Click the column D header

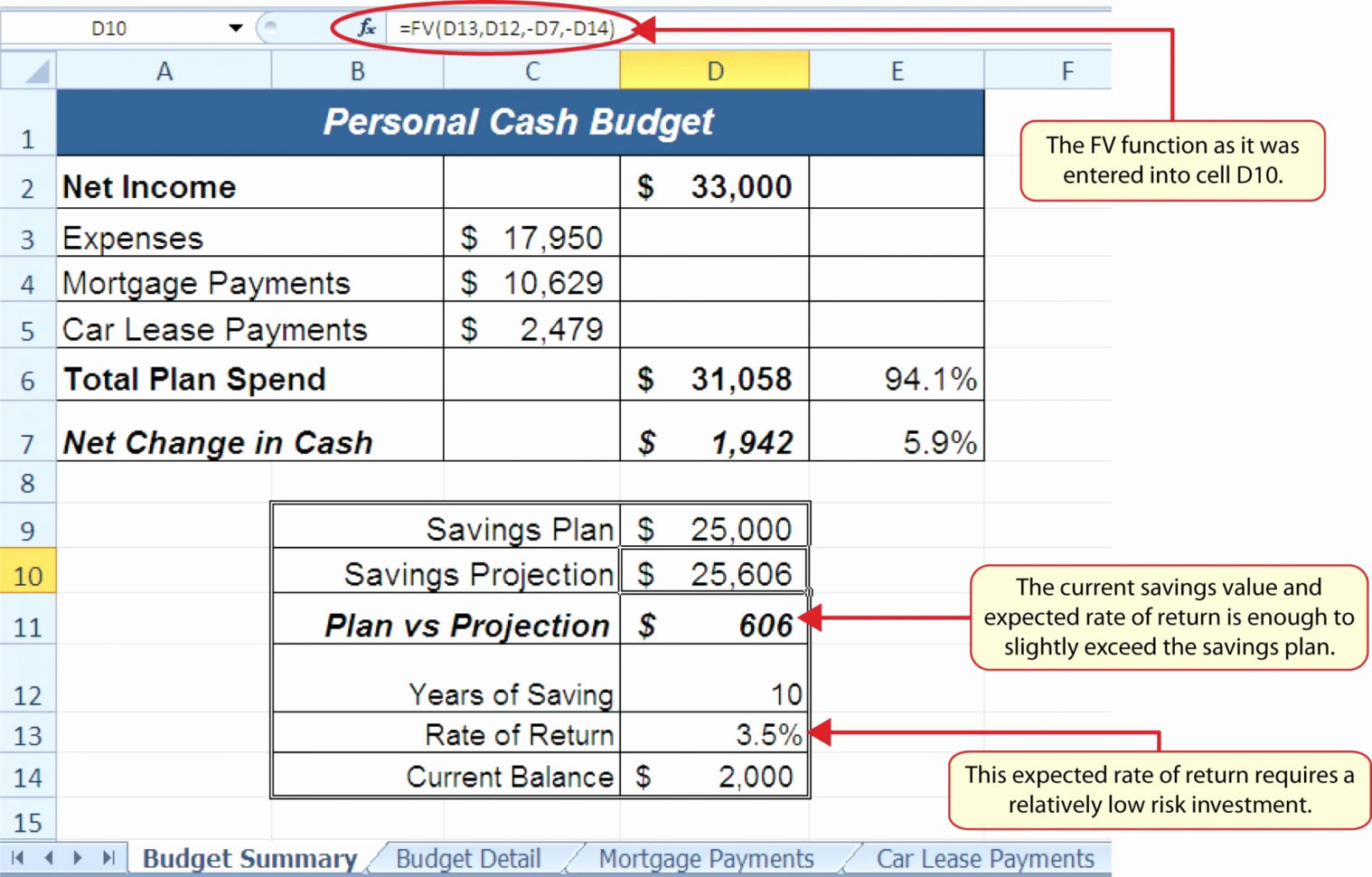tap(714, 70)
